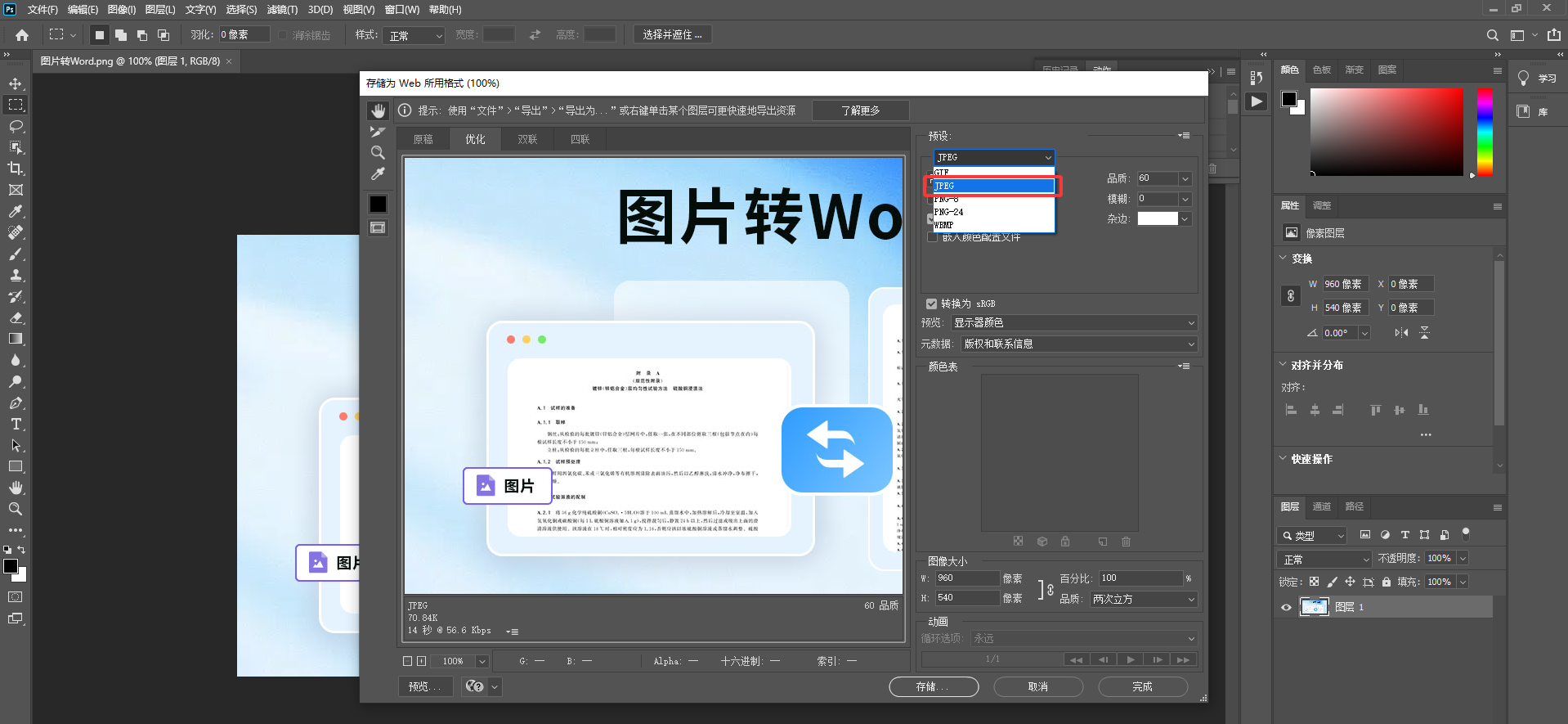Switch to the 双联 two-up tab
This screenshot has width=1568, height=724.
pos(527,139)
